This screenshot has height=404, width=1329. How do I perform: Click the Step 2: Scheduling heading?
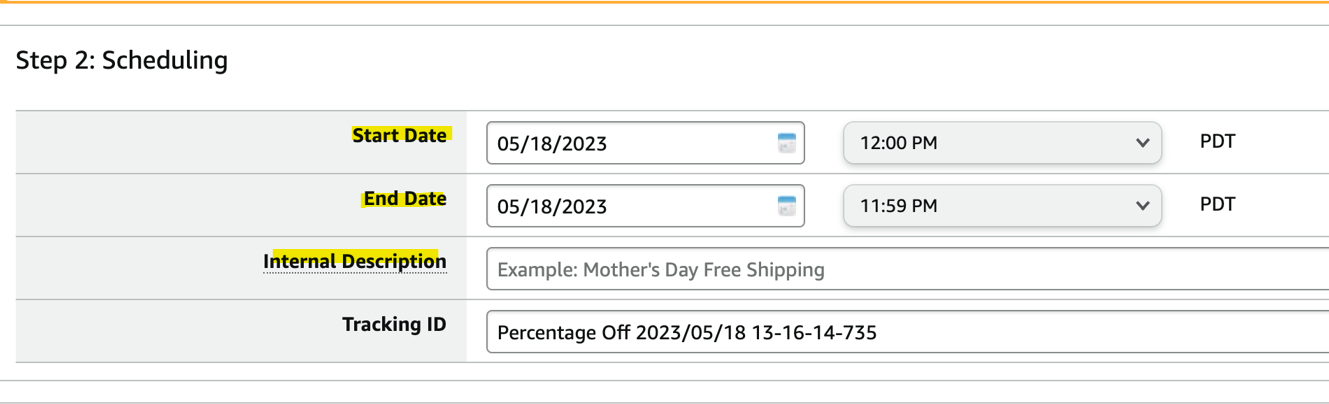point(122,61)
